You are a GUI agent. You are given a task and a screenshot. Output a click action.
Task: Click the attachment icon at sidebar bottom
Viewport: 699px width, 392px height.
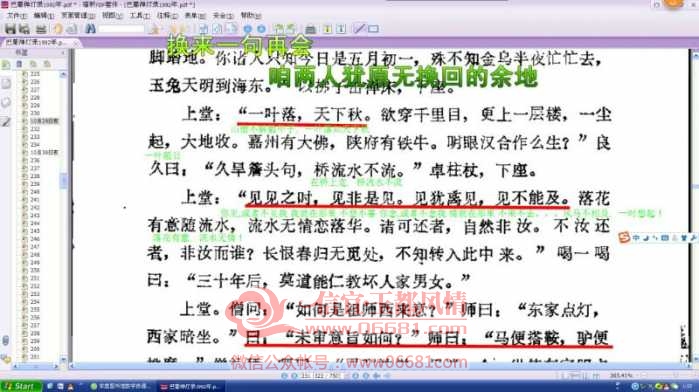(5, 340)
